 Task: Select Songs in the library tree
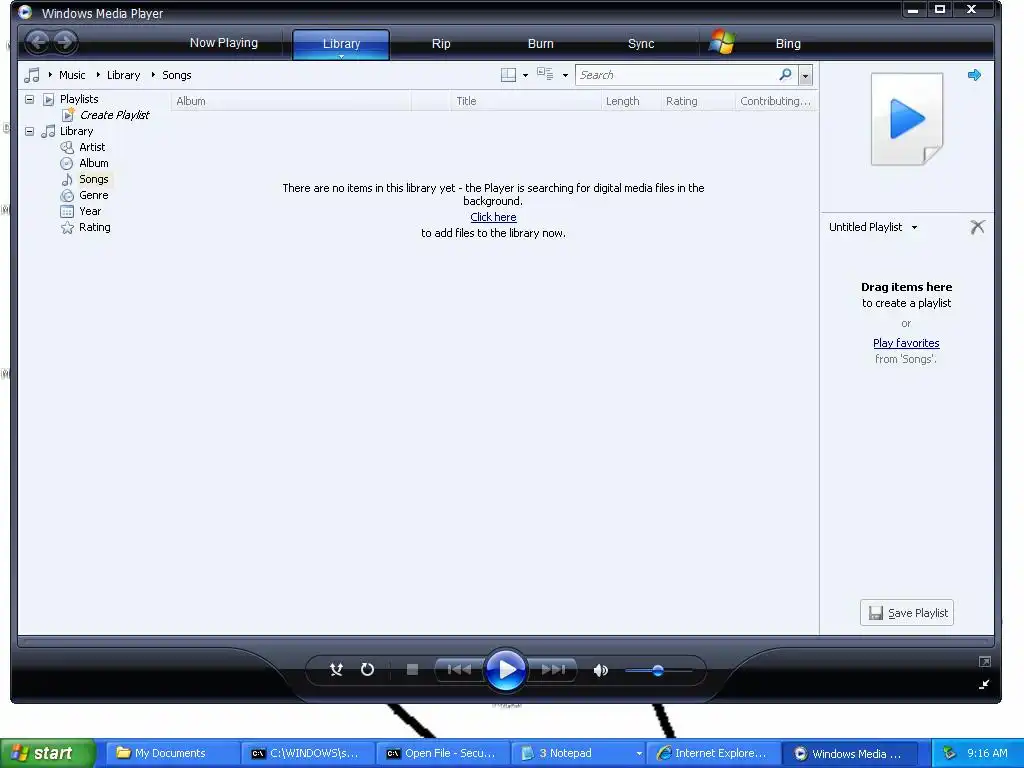93,179
